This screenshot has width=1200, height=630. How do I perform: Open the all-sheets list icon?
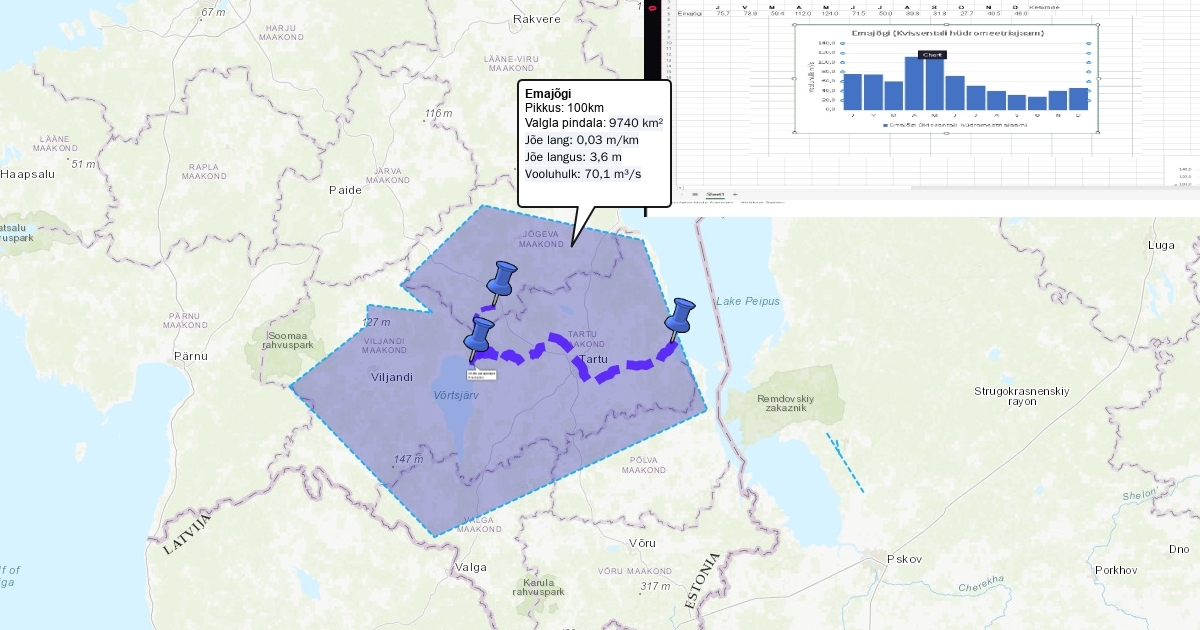(695, 193)
